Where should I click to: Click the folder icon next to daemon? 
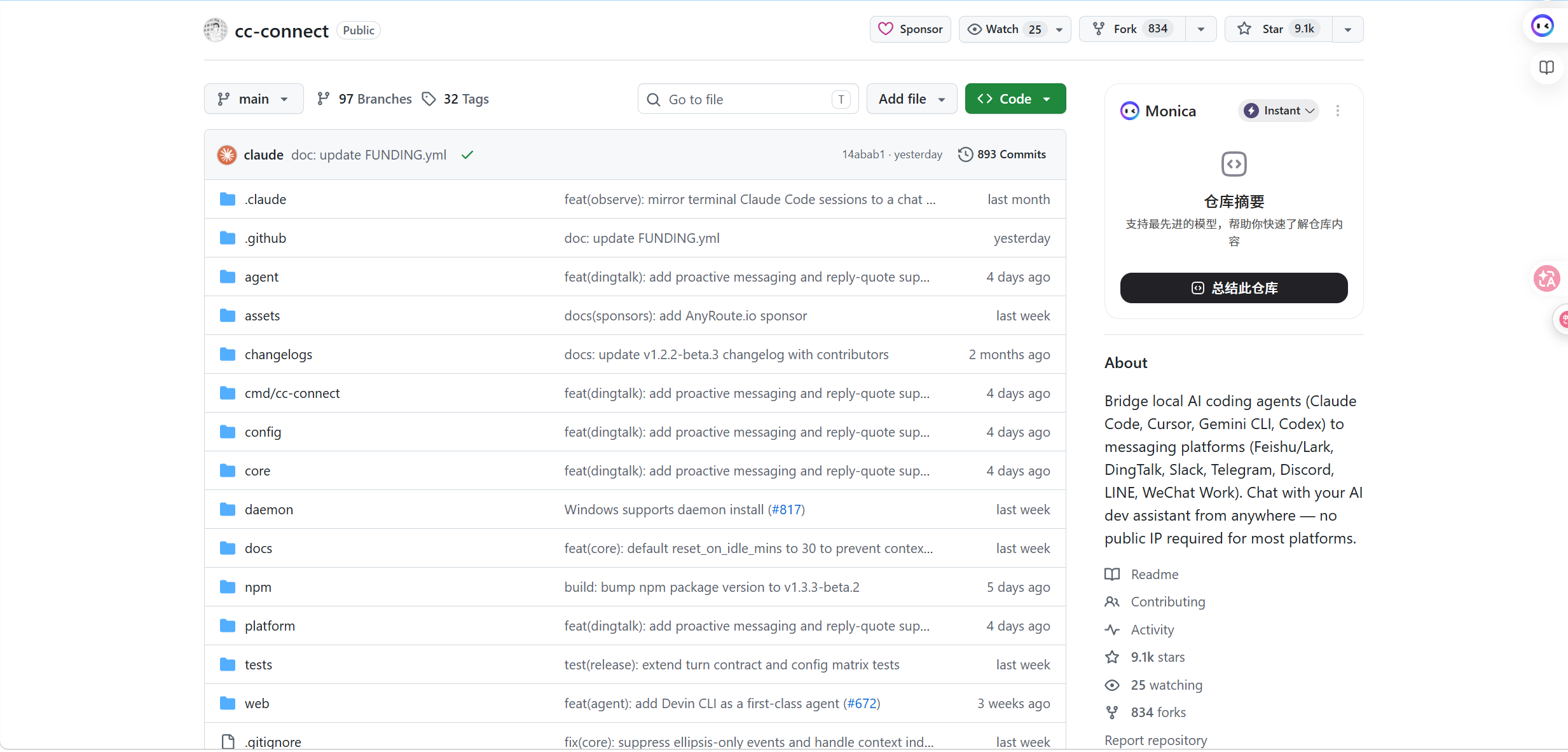tap(228, 509)
